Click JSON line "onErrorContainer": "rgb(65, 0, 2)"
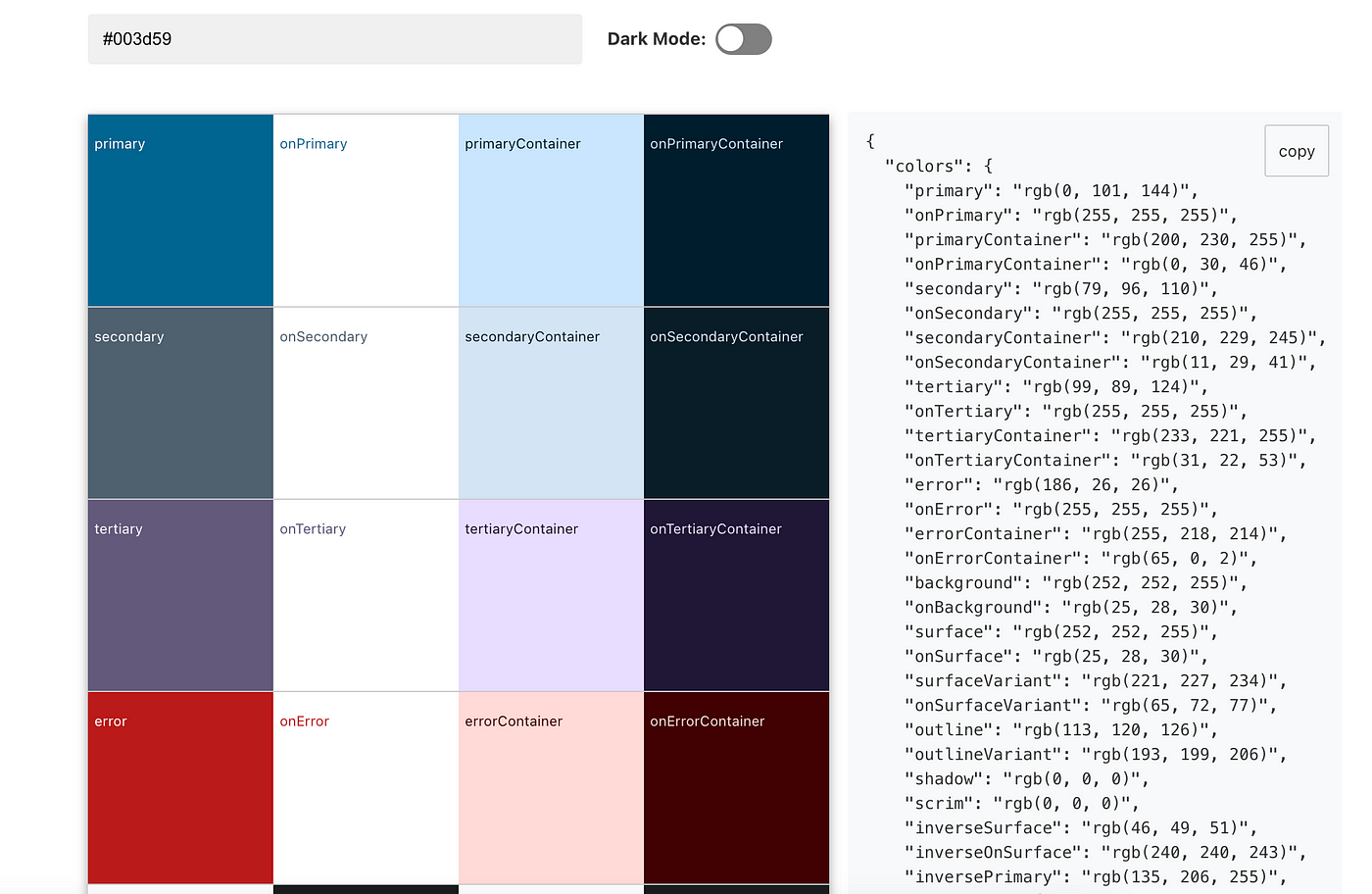Viewport: 1372px width, 894px height. [x=1081, y=558]
